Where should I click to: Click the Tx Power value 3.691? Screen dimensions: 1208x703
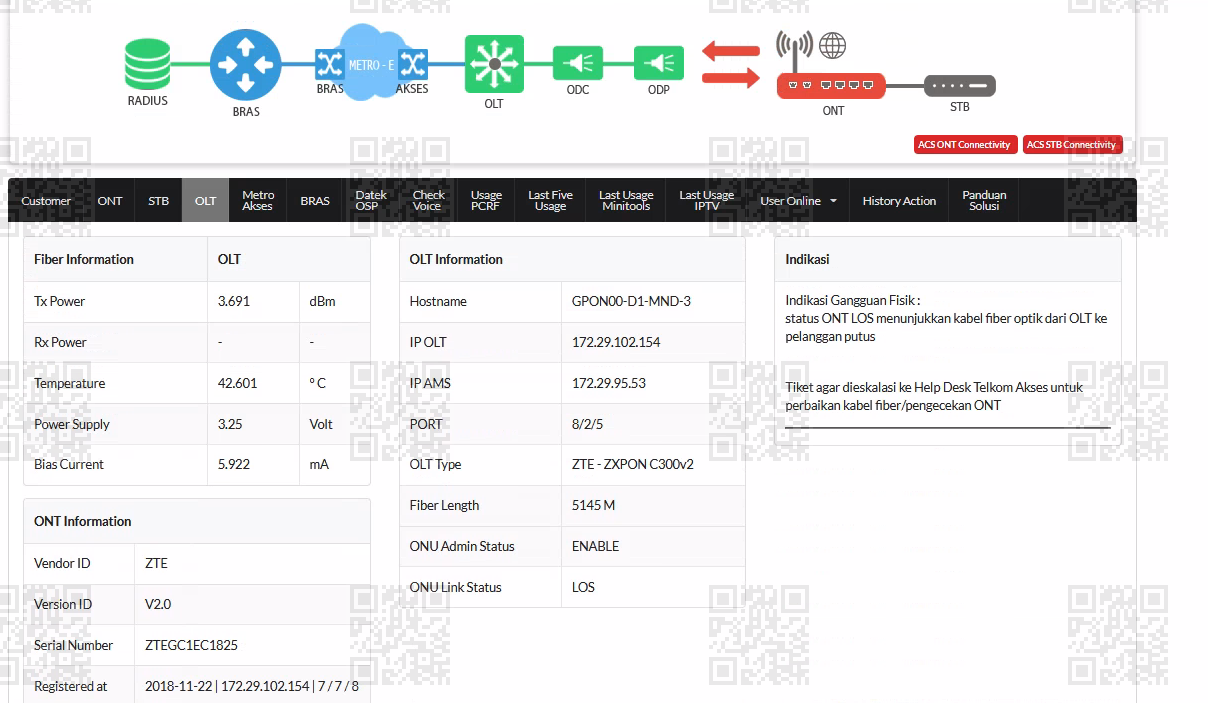235,301
